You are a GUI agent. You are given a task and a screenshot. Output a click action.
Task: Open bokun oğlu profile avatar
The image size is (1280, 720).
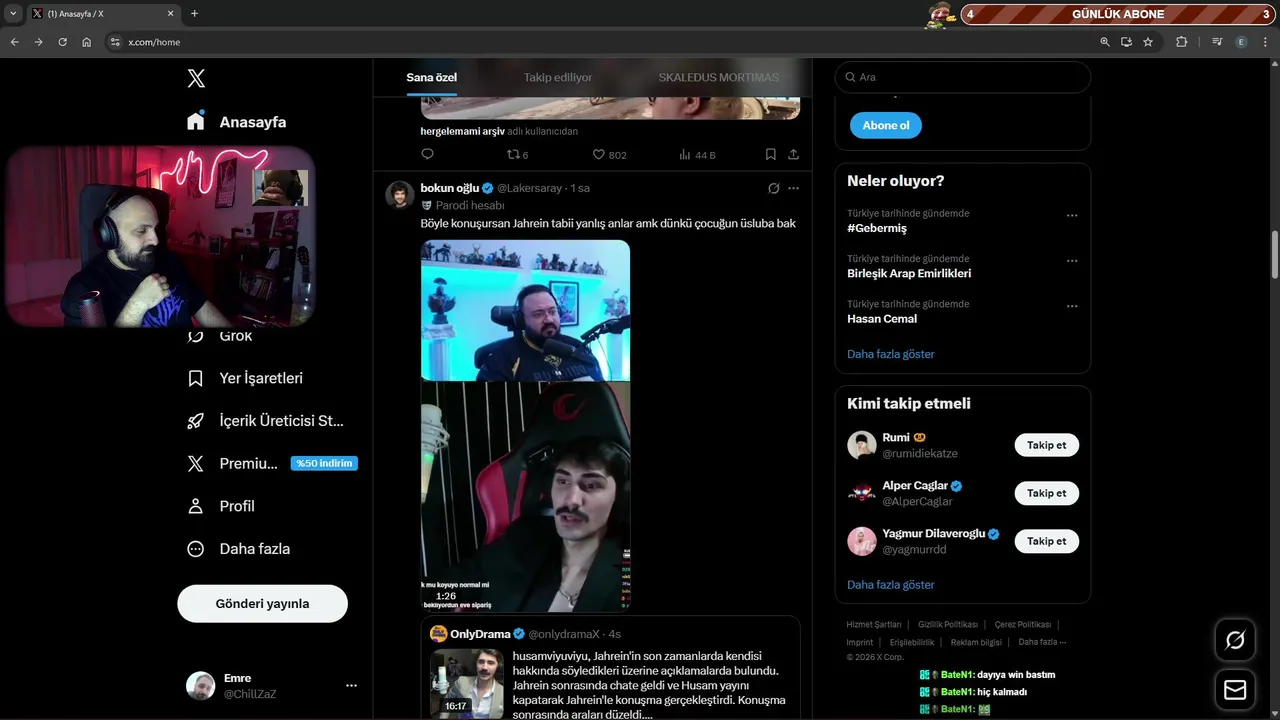[x=400, y=194]
